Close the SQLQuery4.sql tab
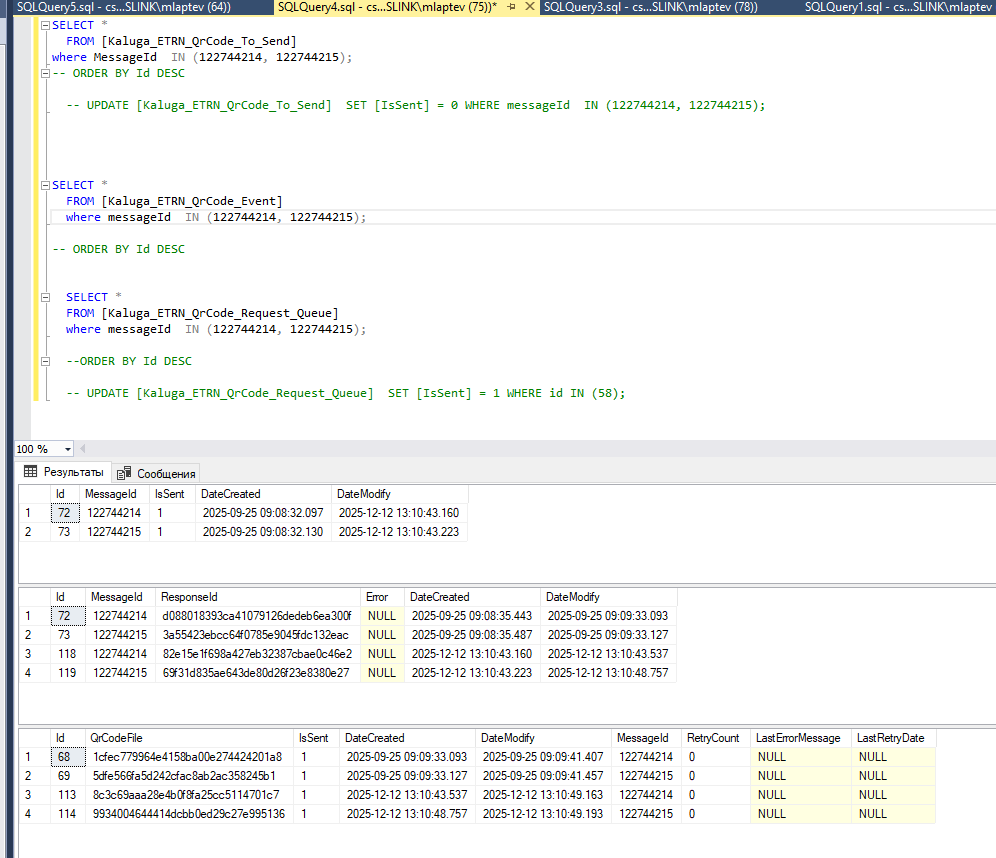Image resolution: width=996 pixels, height=858 pixels. 529,7
